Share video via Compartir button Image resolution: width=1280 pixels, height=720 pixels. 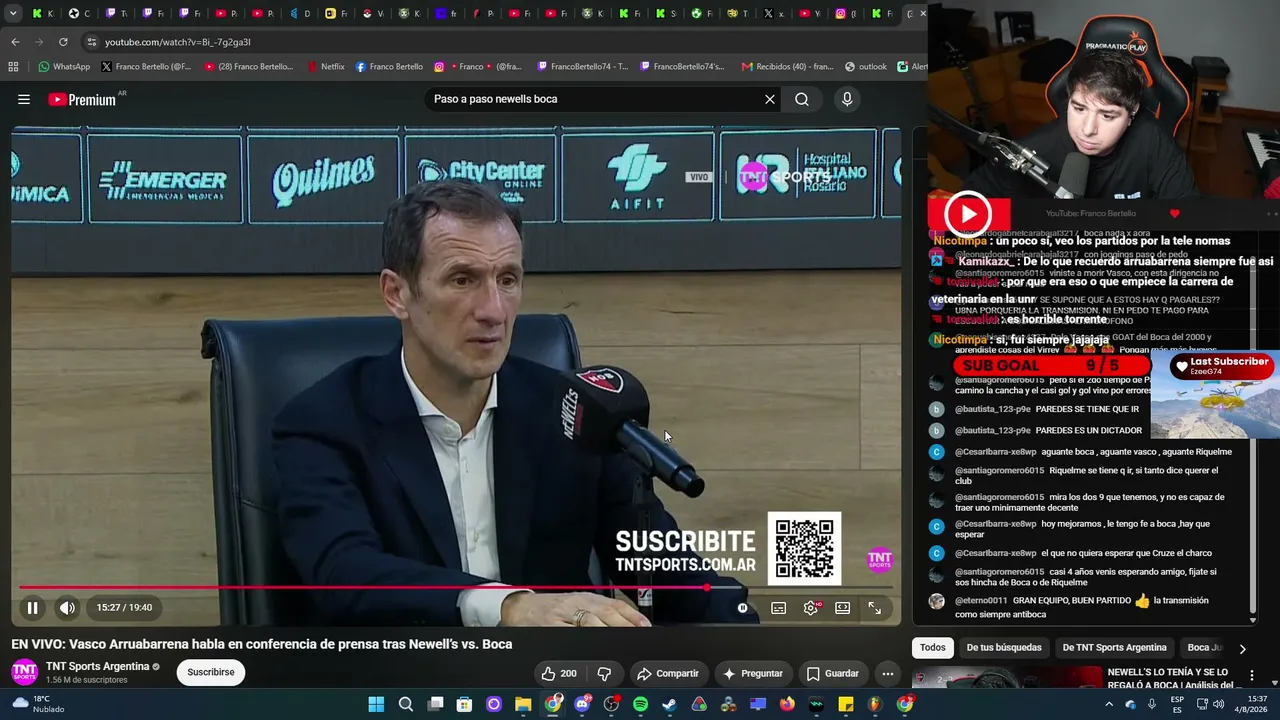[668, 673]
